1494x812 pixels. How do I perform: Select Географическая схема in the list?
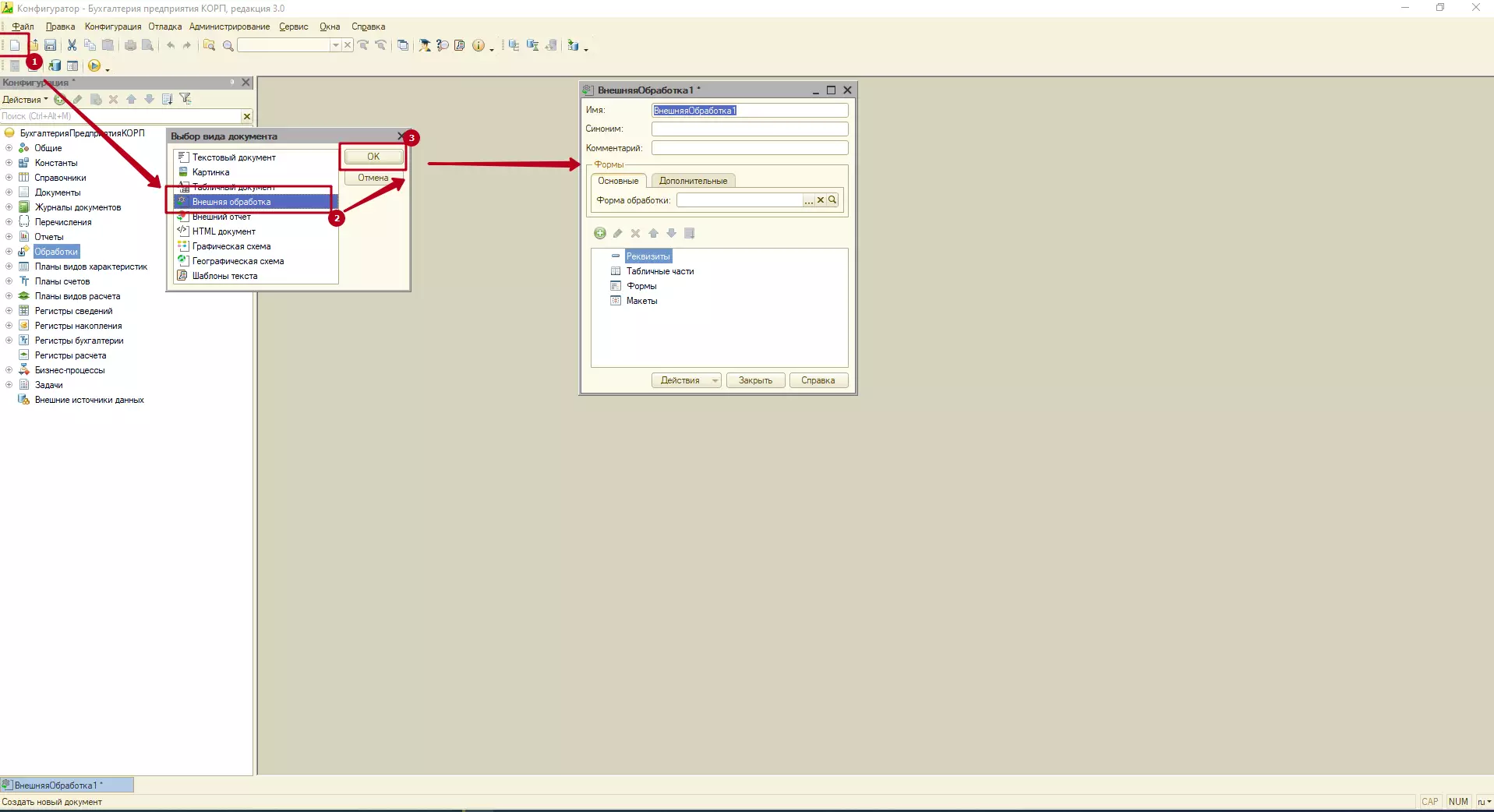[x=256, y=261]
